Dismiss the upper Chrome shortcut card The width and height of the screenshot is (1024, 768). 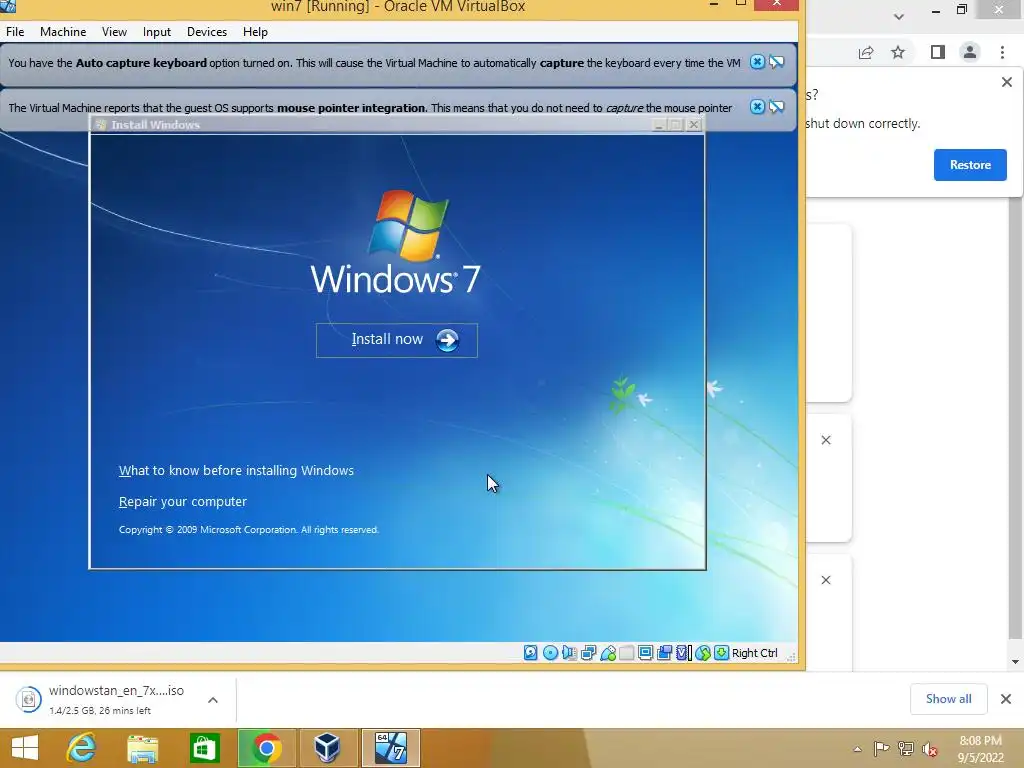[826, 440]
